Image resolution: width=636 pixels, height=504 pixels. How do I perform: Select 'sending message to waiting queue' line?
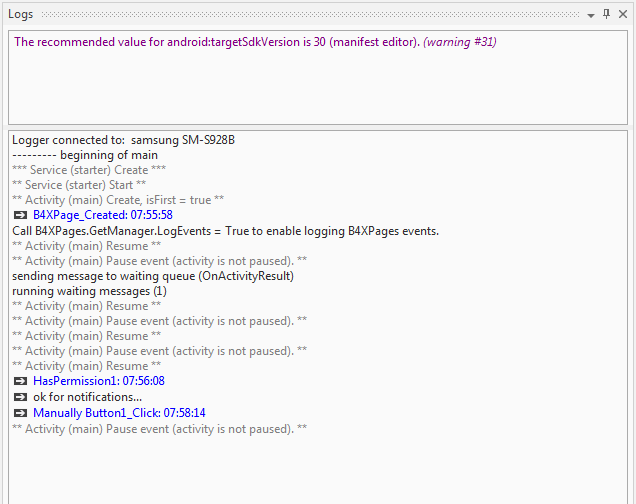(x=153, y=276)
